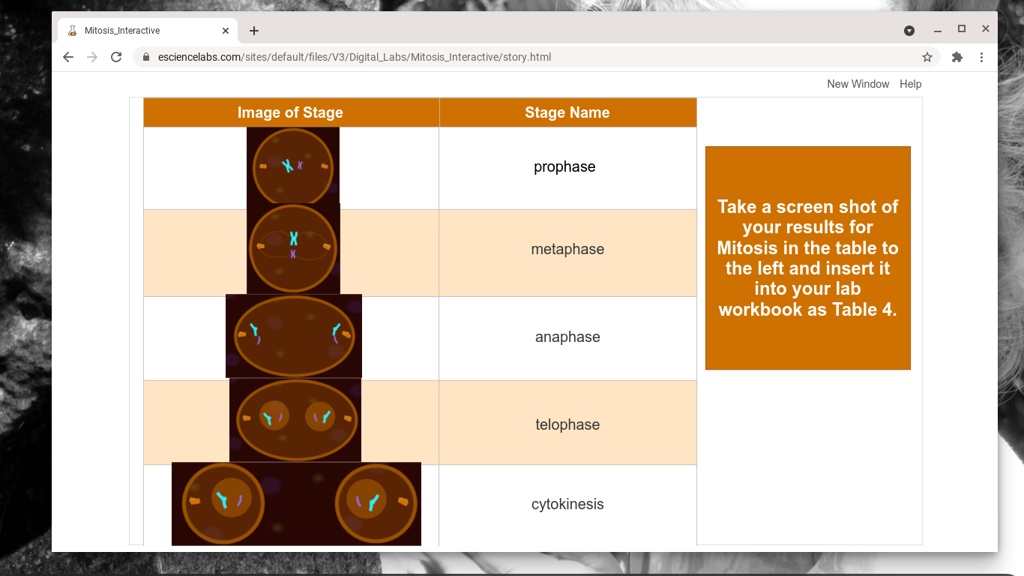
Task: Click the telophase cell image
Action: click(295, 420)
